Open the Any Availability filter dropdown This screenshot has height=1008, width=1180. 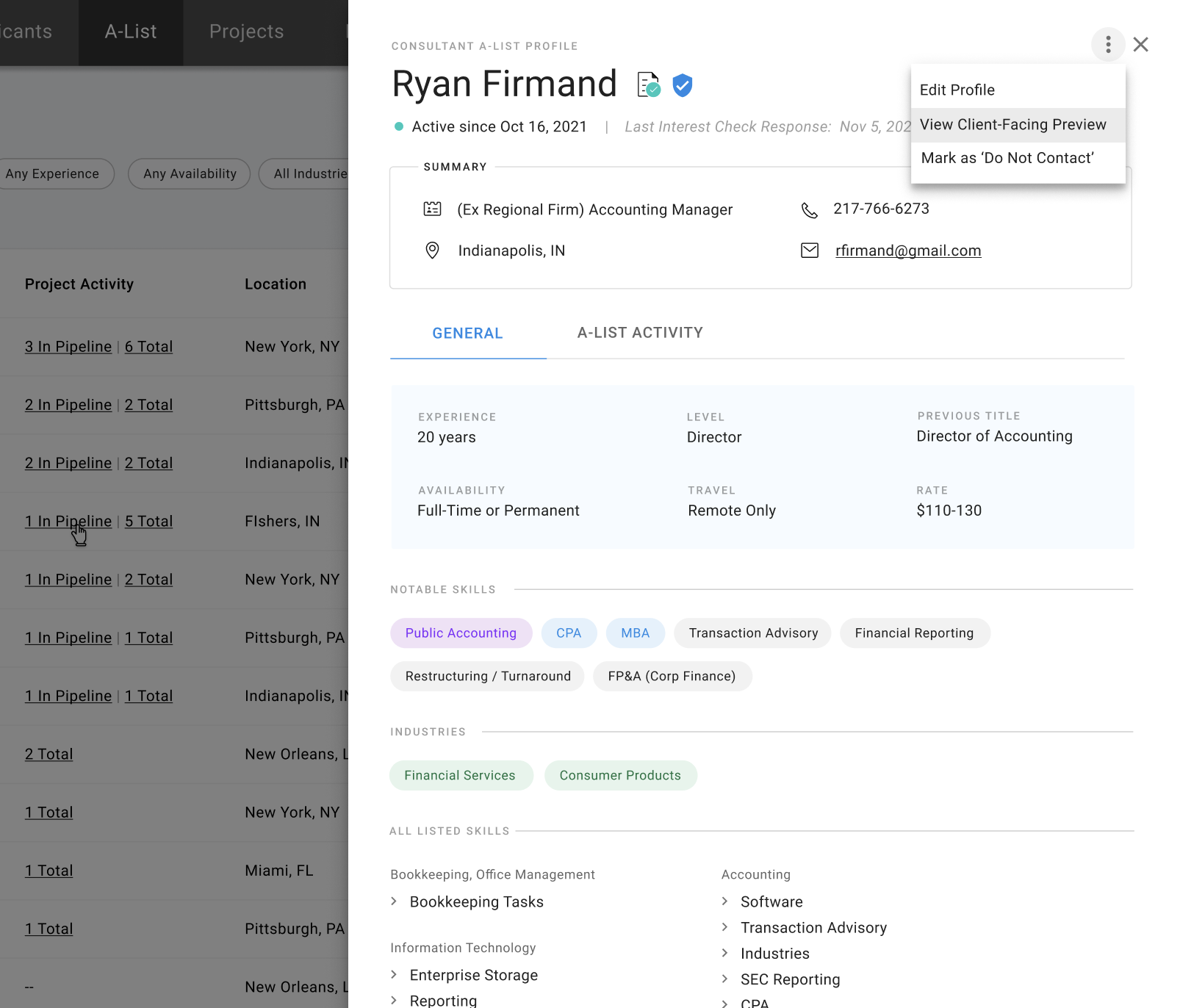point(189,173)
